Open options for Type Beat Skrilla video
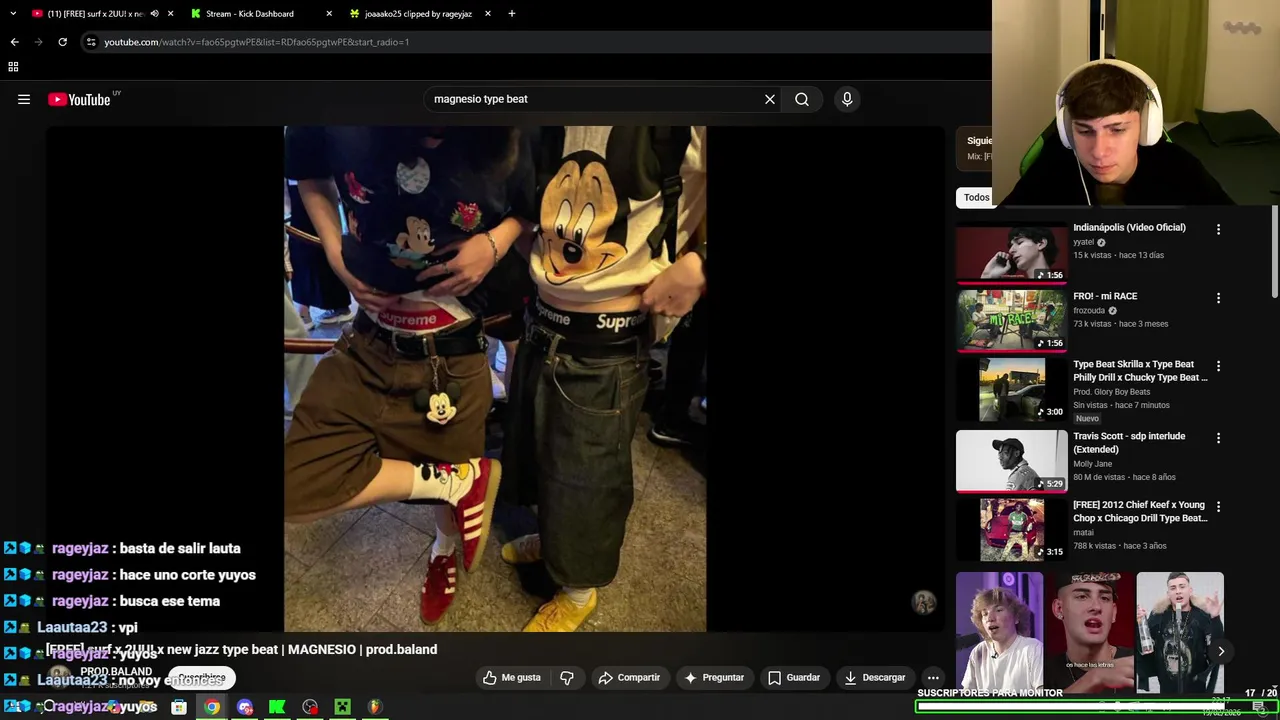This screenshot has width=1280, height=720. point(1218,367)
